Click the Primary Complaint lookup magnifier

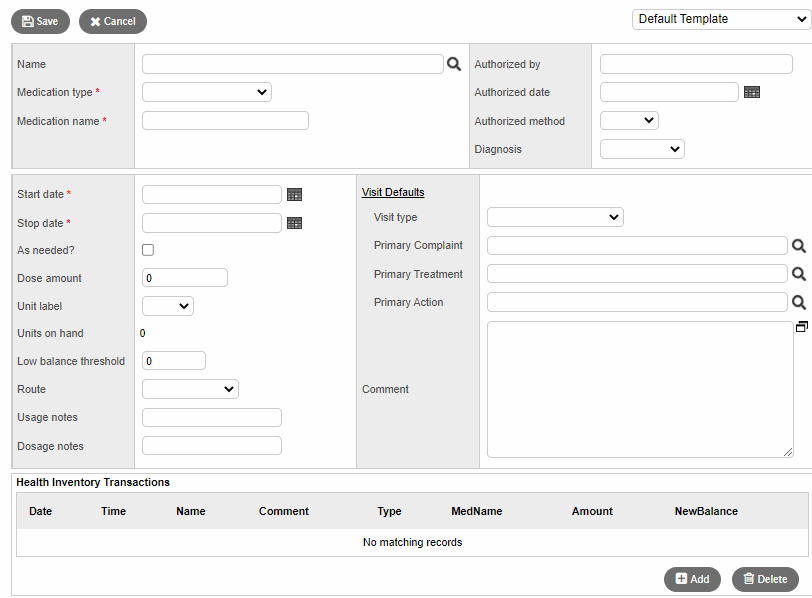[799, 246]
